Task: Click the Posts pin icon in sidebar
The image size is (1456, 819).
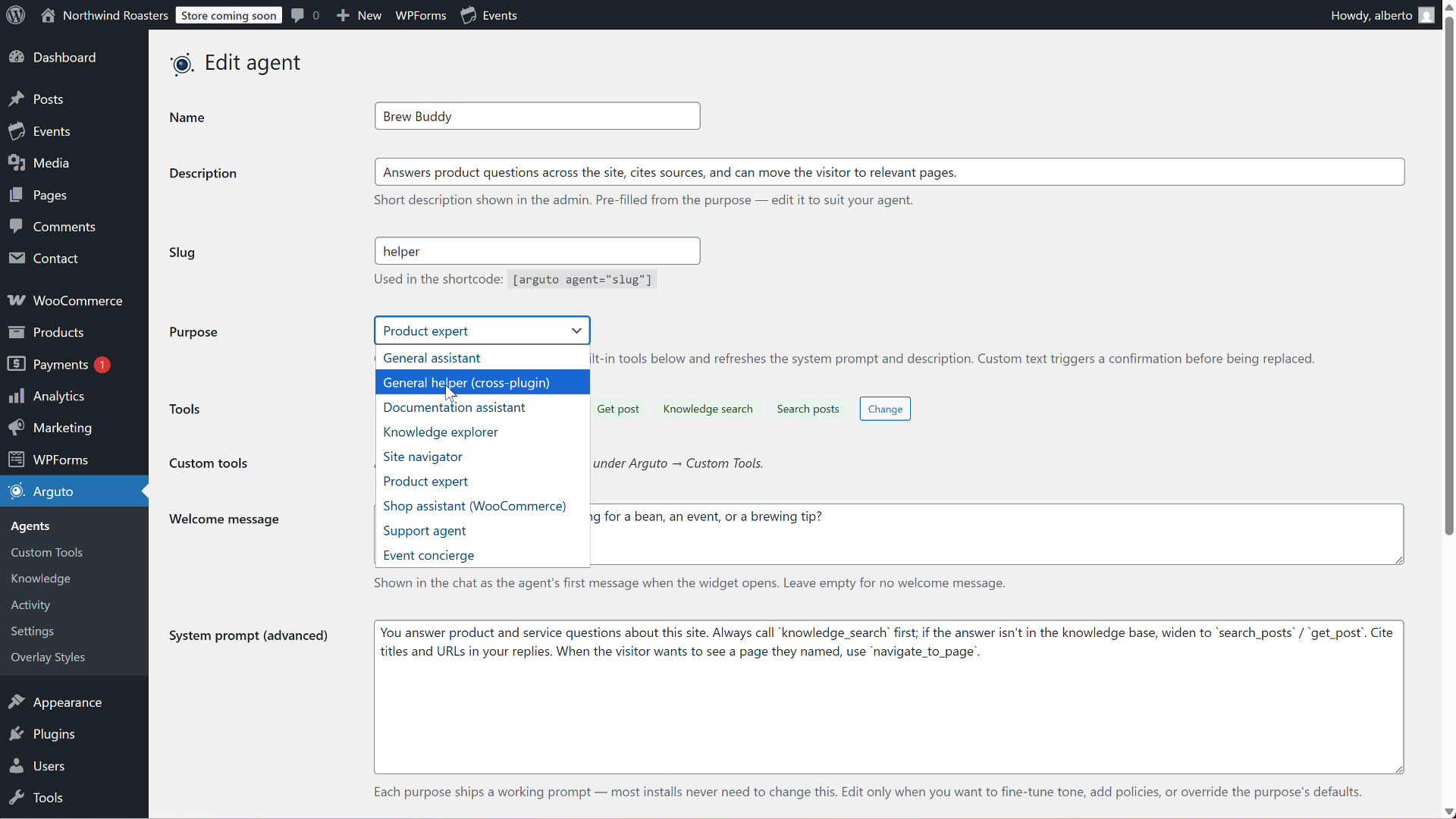Action: [x=17, y=99]
